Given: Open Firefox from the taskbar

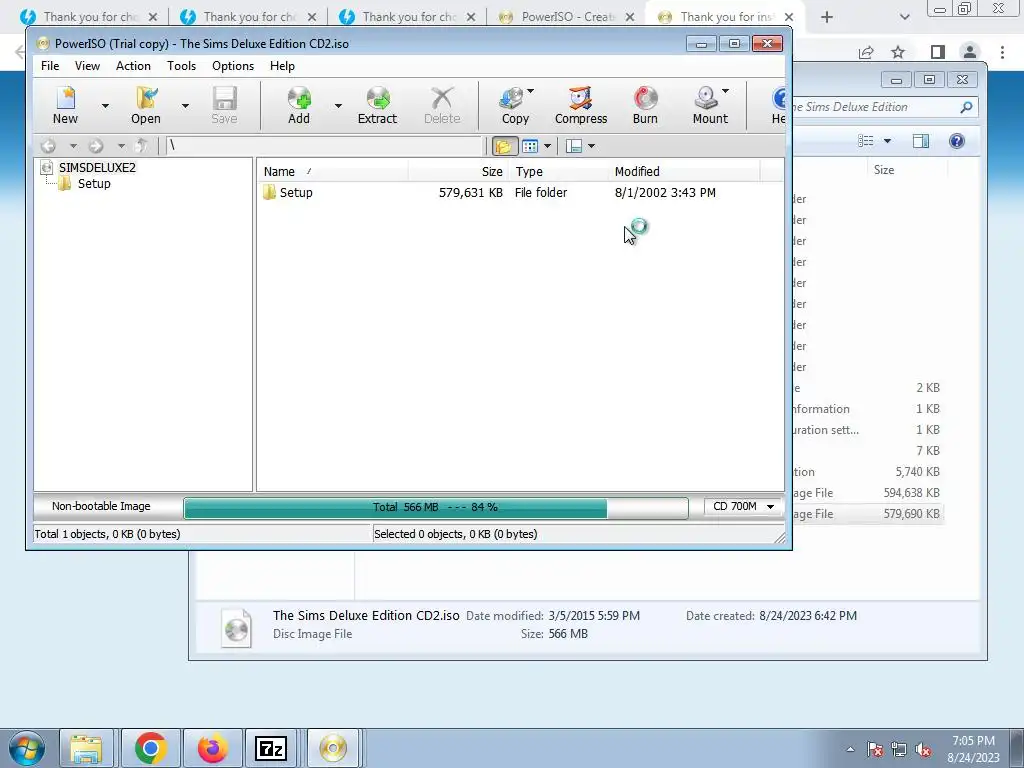Looking at the screenshot, I should 212,748.
